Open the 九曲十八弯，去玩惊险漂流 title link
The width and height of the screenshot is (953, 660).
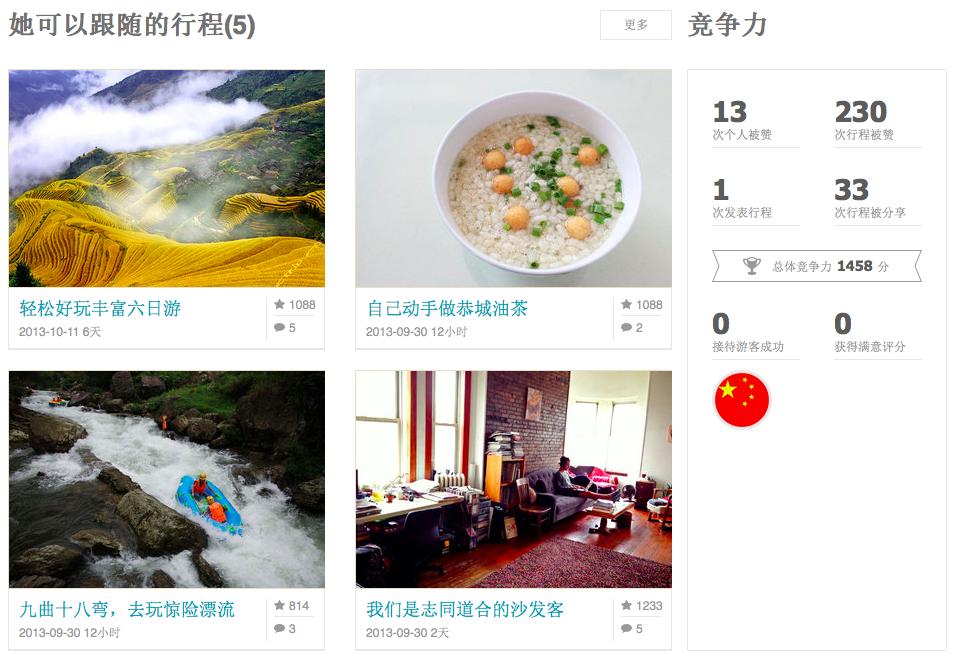tap(126, 609)
